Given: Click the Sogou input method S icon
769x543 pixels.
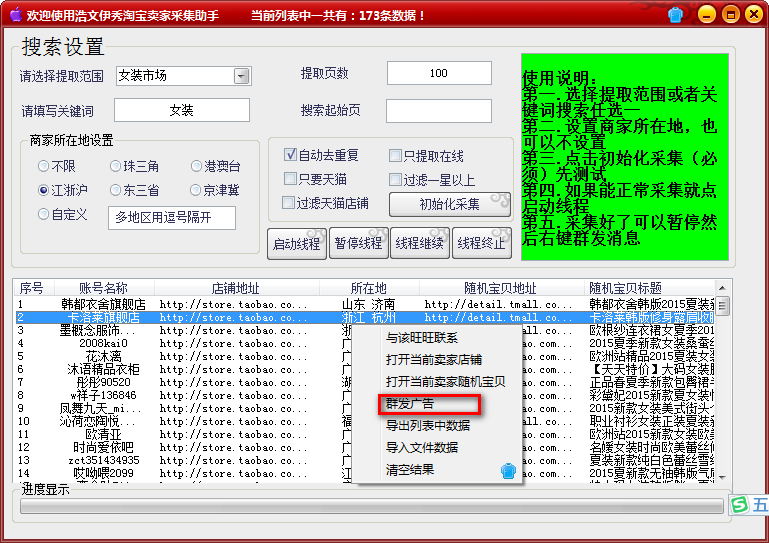Looking at the screenshot, I should 740,504.
